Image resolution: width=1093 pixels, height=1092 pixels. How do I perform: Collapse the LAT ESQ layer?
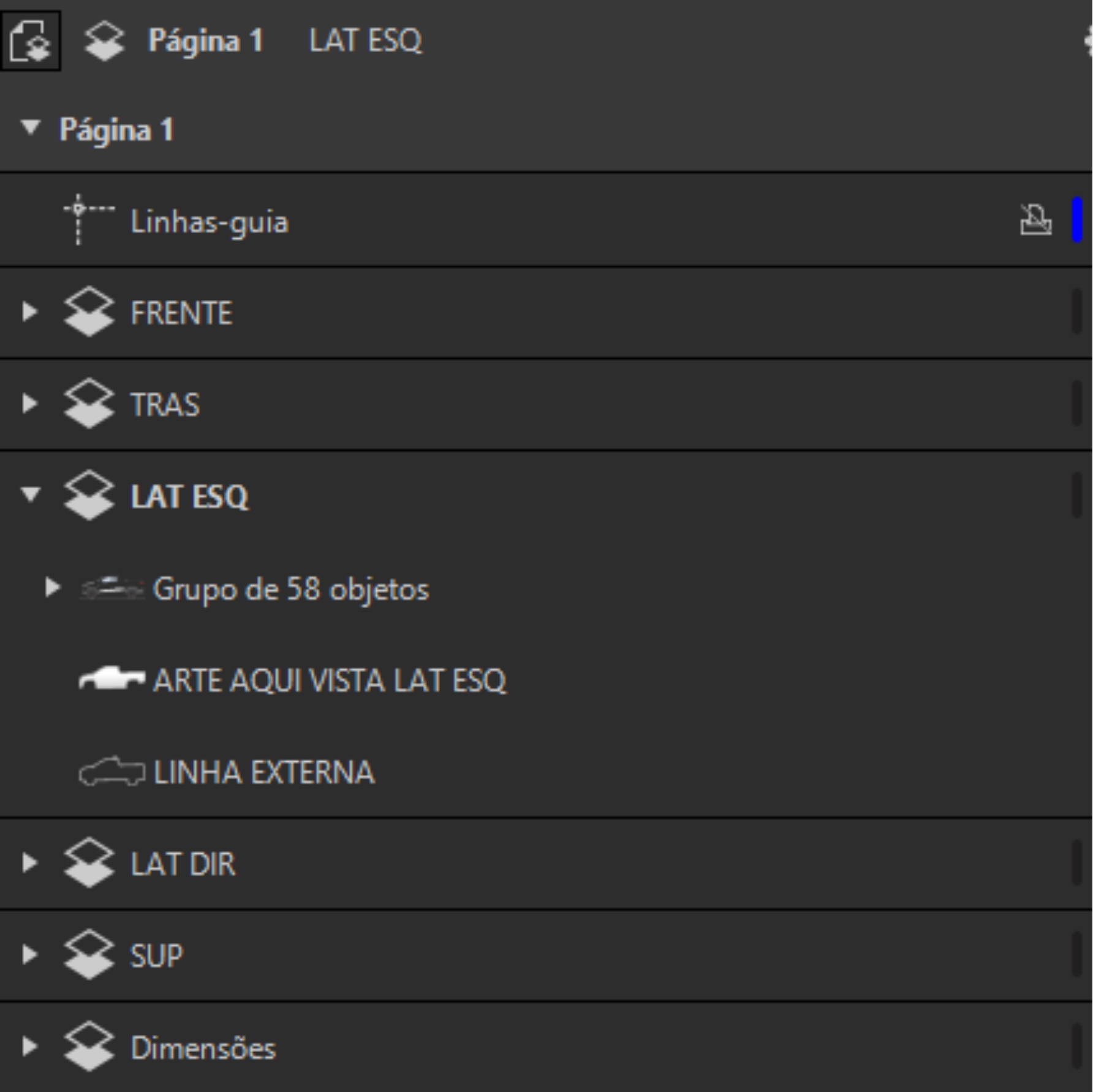pos(30,494)
